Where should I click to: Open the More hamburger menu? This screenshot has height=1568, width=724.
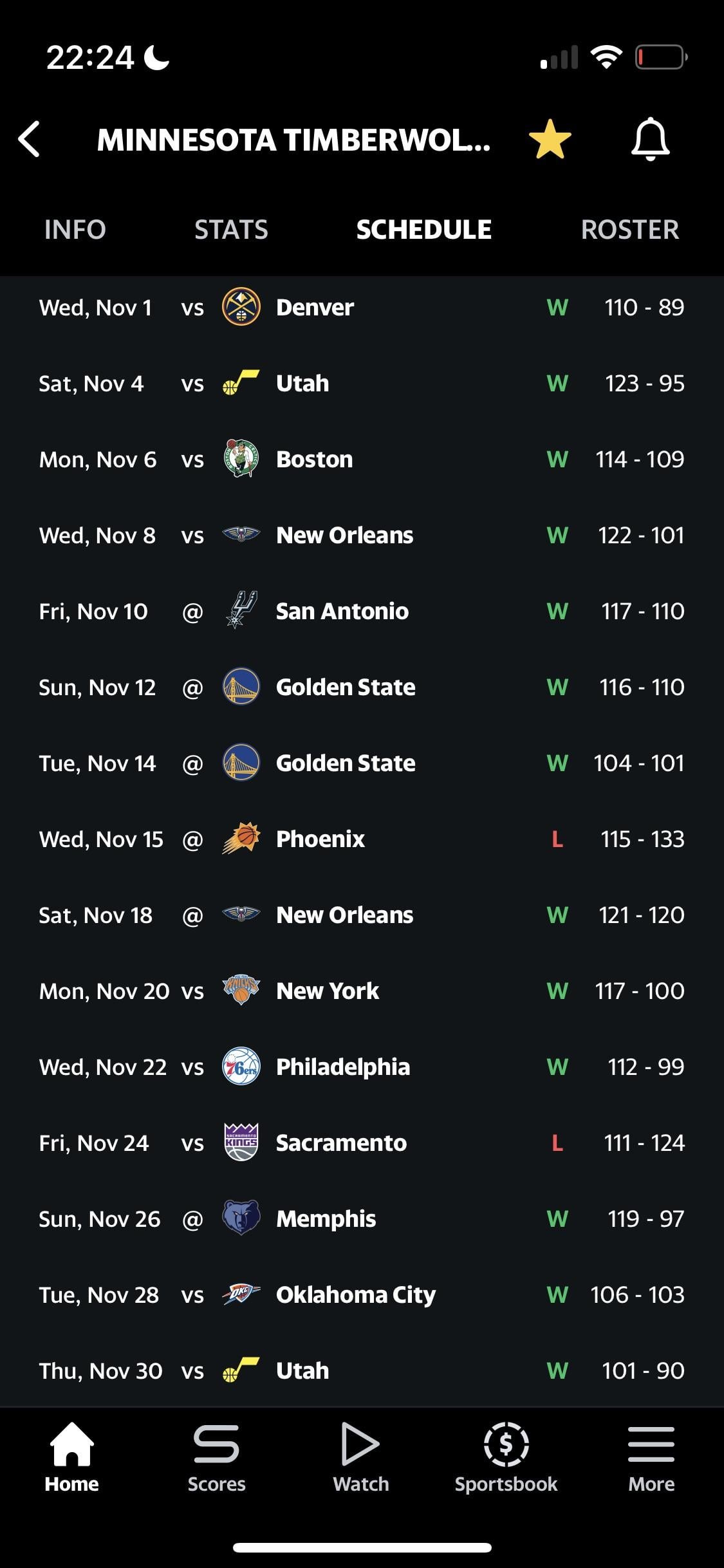651,1457
